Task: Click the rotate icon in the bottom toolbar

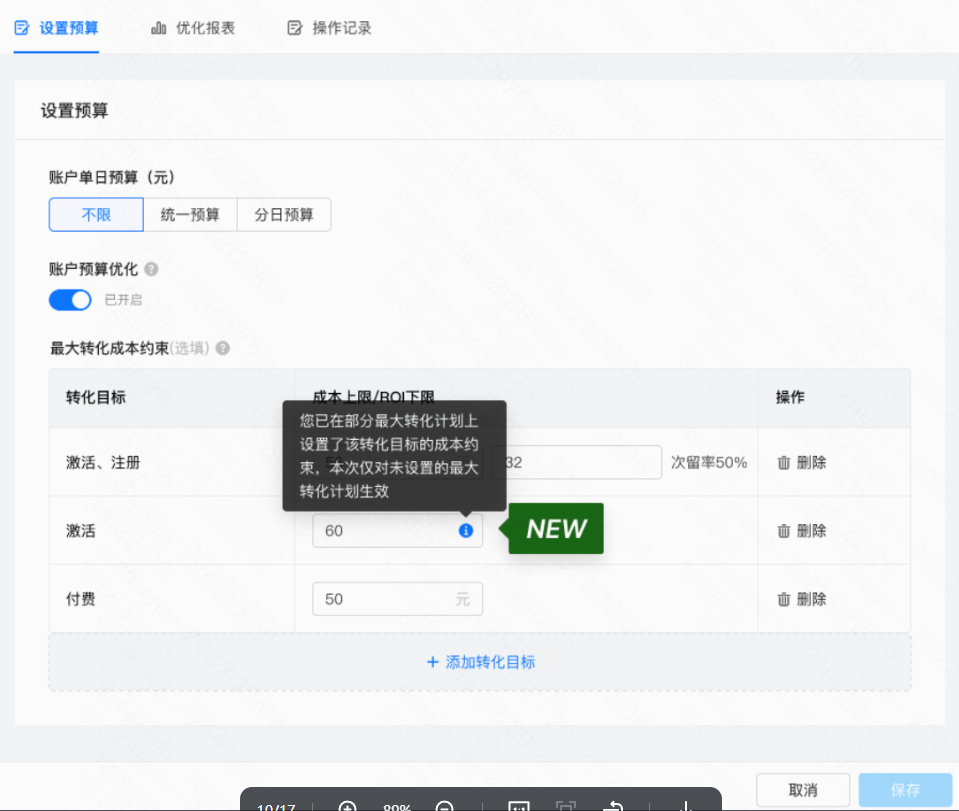Action: tap(614, 806)
